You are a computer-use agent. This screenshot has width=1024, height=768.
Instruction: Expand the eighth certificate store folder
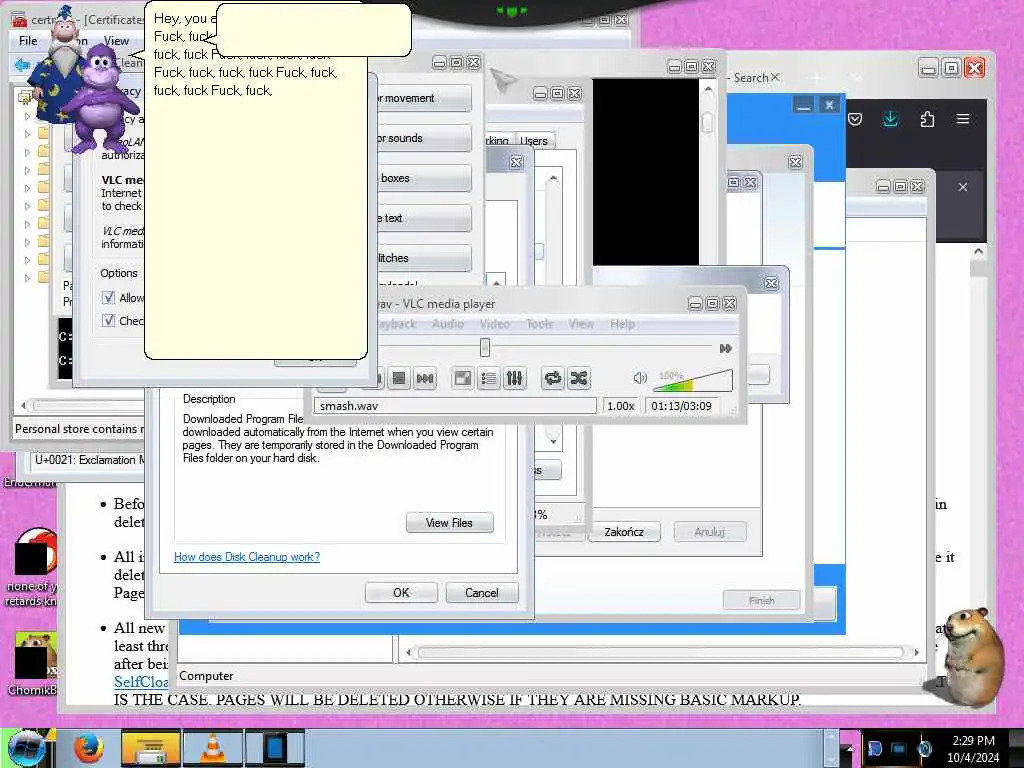27,242
